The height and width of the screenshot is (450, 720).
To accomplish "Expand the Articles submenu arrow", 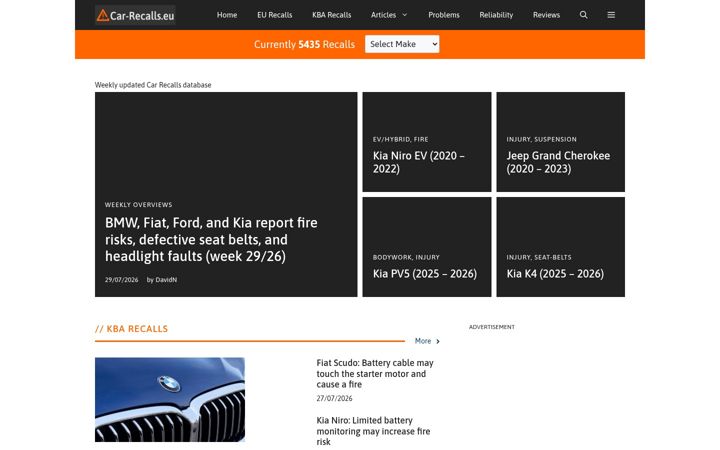I will coord(405,15).
